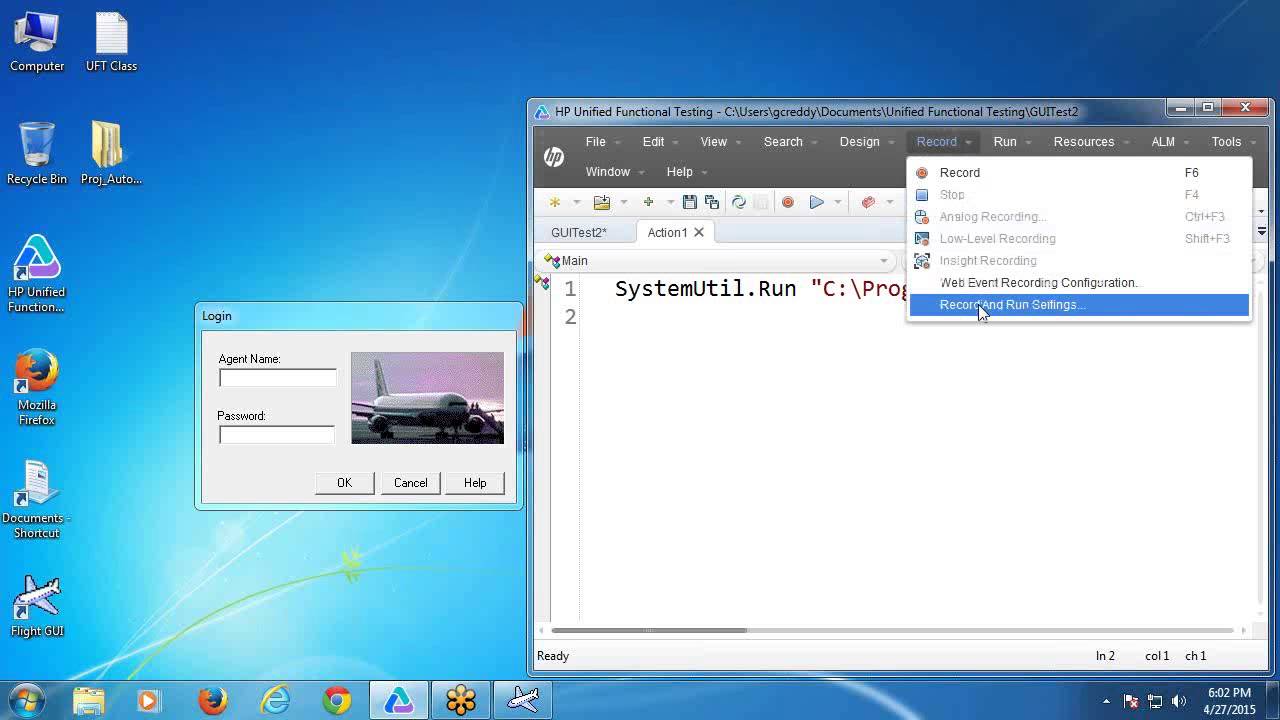Click the Password input field in Login
1280x720 pixels.
pyautogui.click(x=277, y=434)
